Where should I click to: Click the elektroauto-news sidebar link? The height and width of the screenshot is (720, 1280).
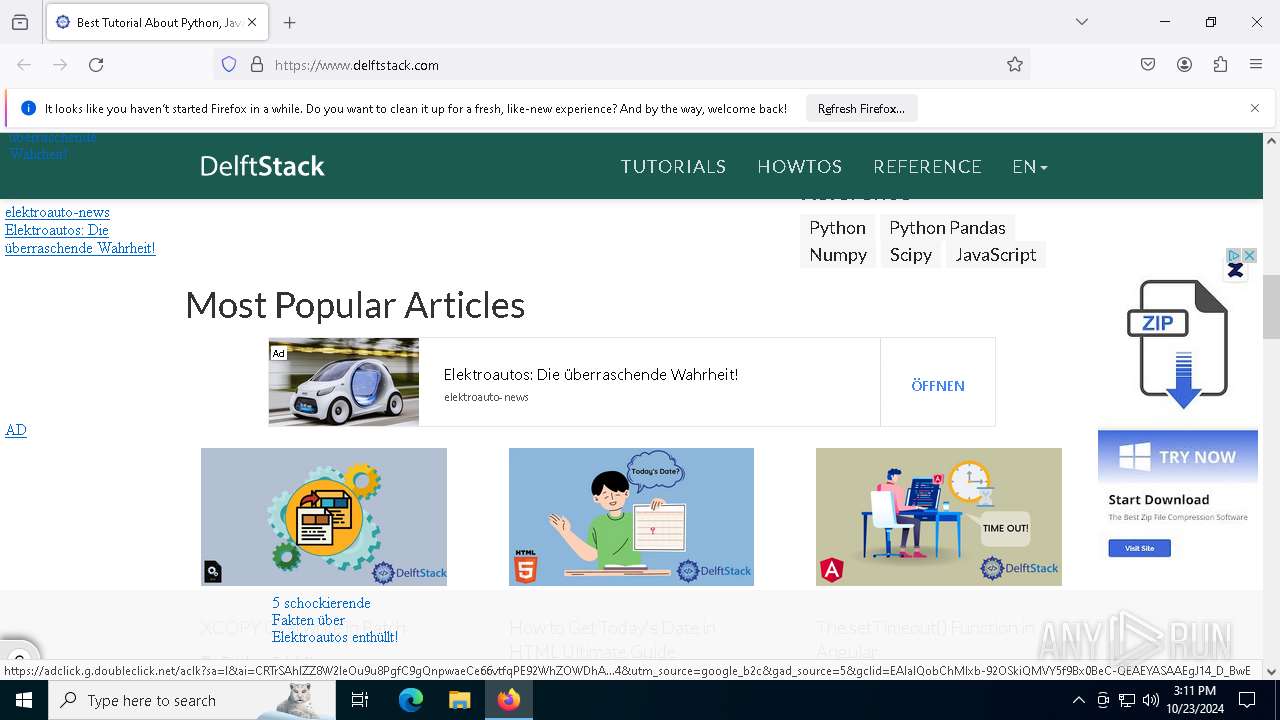coord(57,212)
